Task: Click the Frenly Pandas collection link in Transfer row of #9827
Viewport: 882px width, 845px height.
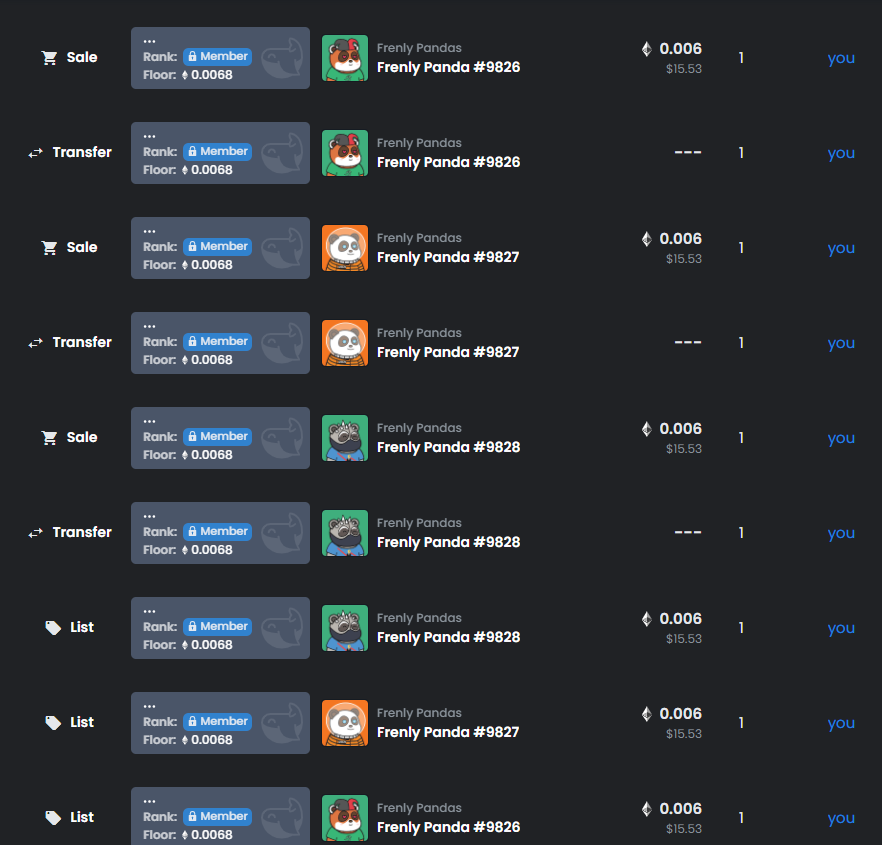Action: 419,333
